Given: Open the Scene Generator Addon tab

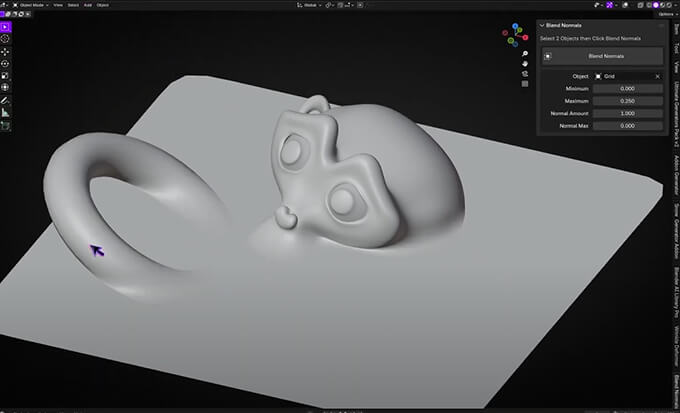Looking at the screenshot, I should click(676, 232).
